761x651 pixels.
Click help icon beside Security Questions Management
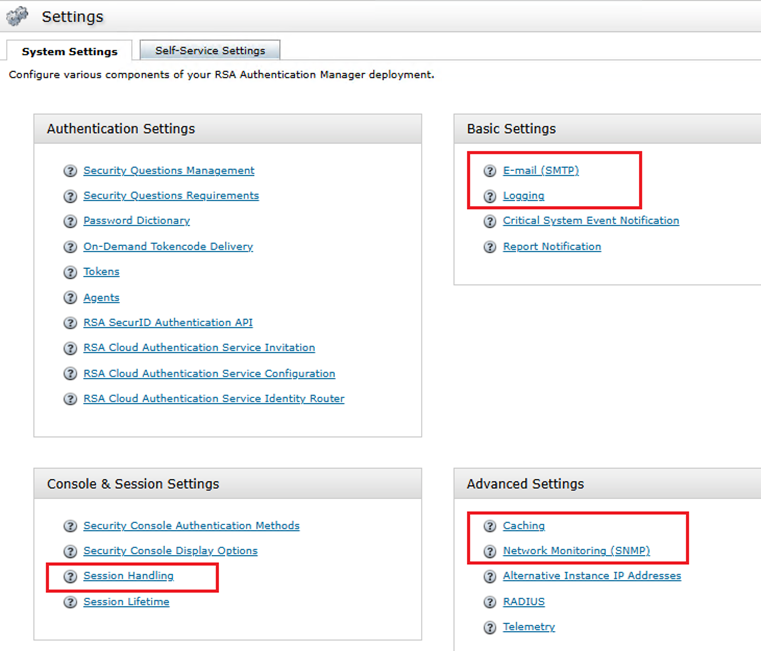pos(70,171)
